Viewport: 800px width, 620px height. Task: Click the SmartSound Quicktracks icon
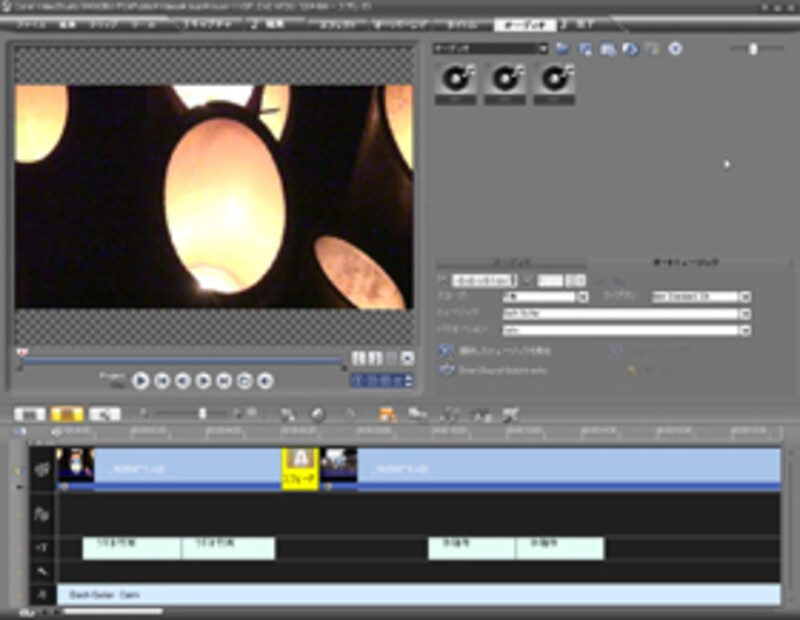445,370
